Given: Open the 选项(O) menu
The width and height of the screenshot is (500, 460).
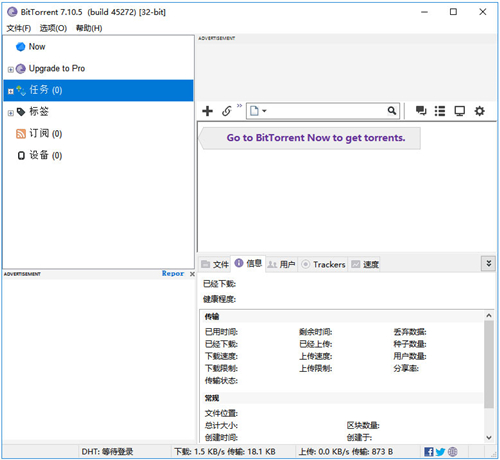Looking at the screenshot, I should 53,28.
